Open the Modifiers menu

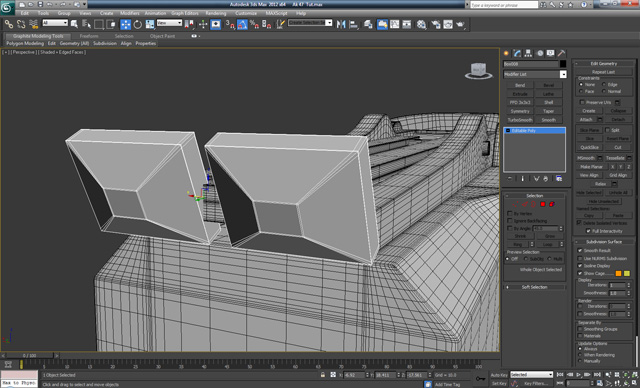tap(130, 13)
